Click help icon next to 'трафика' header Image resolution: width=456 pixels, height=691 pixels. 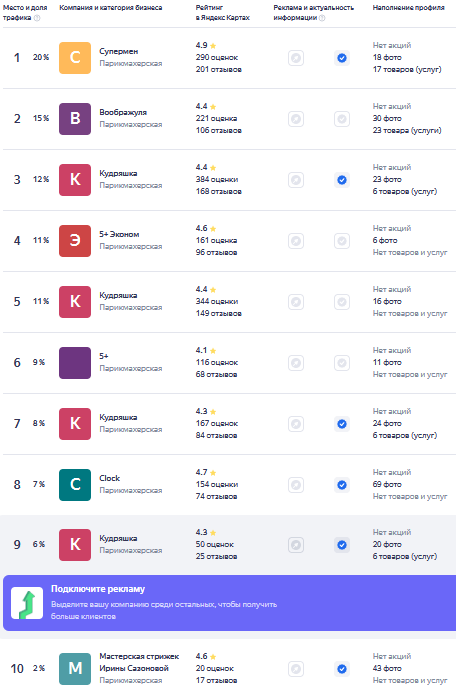(x=37, y=18)
